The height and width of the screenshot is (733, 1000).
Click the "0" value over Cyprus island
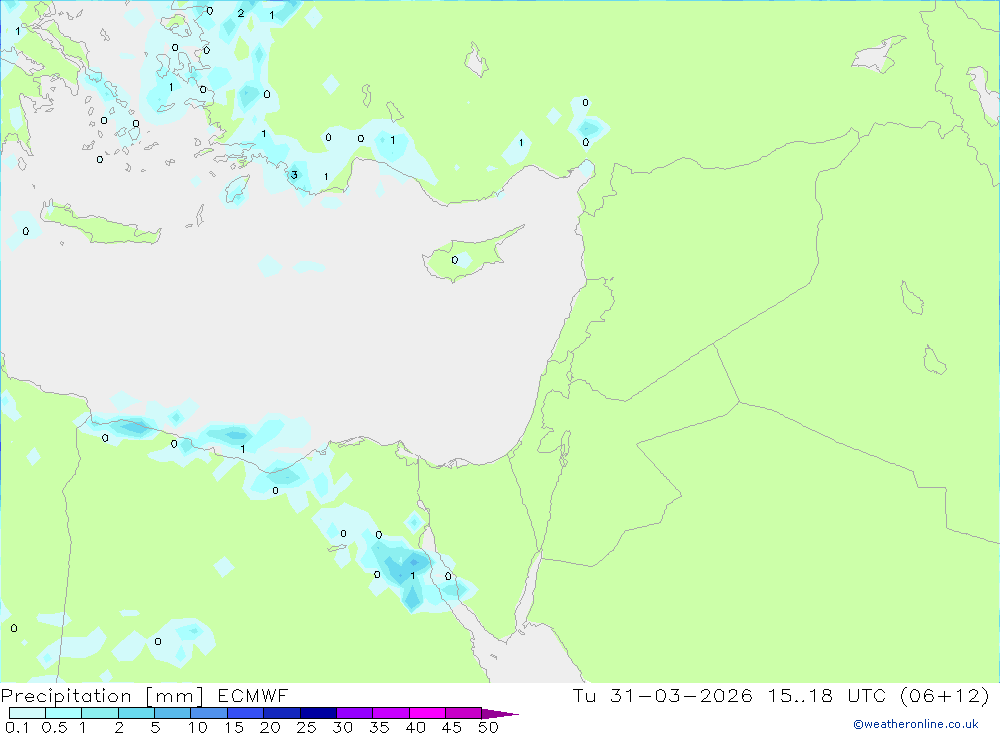click(x=455, y=260)
